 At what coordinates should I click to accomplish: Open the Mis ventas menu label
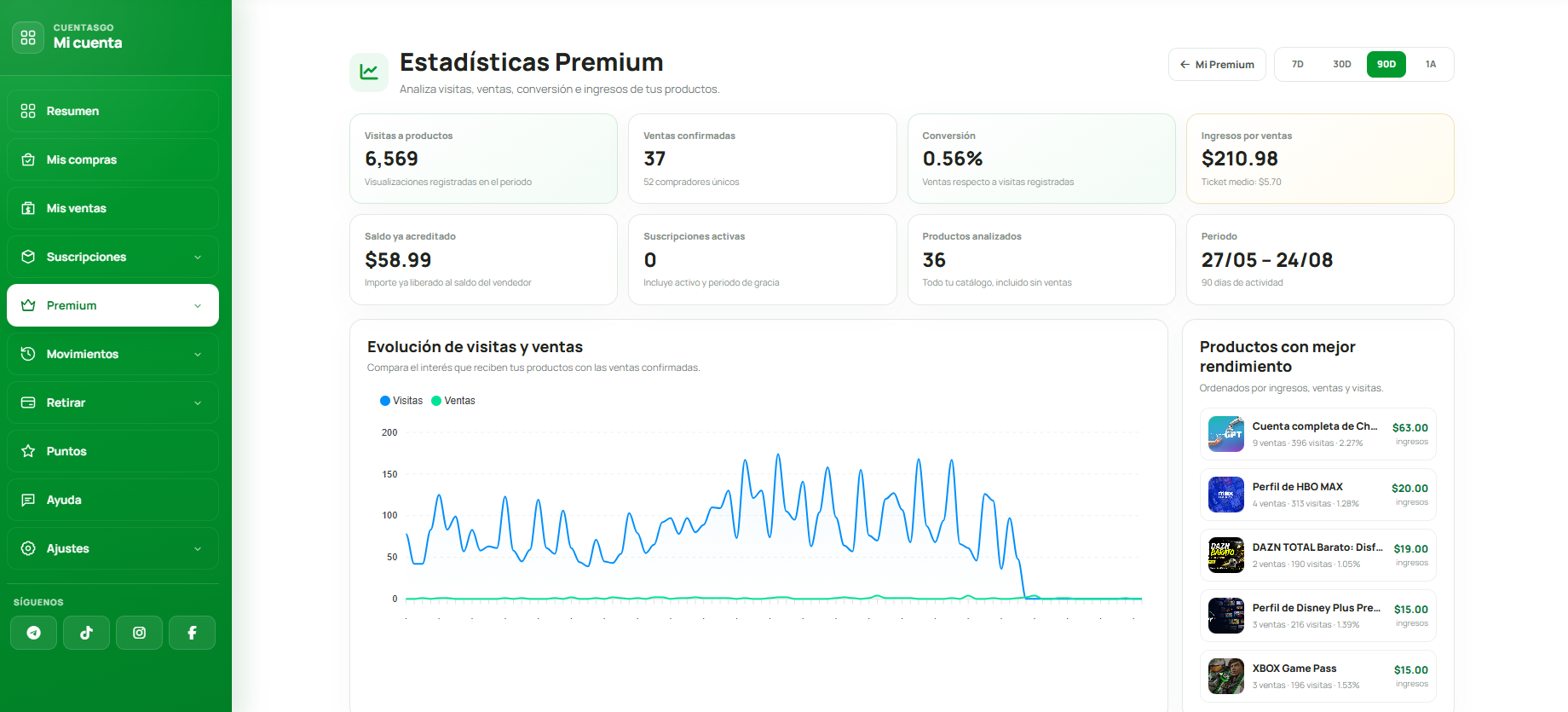point(77,208)
